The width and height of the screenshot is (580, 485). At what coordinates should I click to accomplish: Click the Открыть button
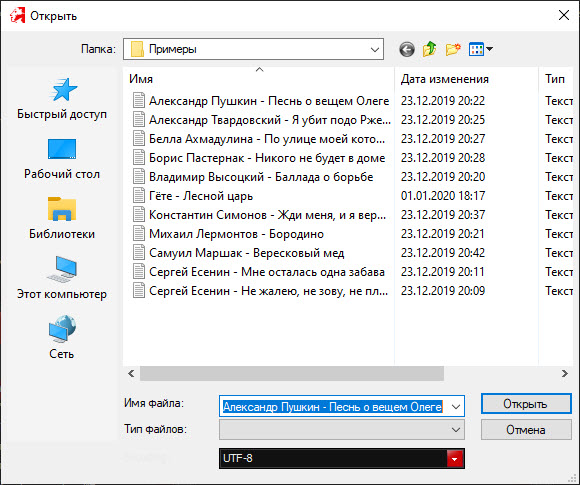click(526, 404)
